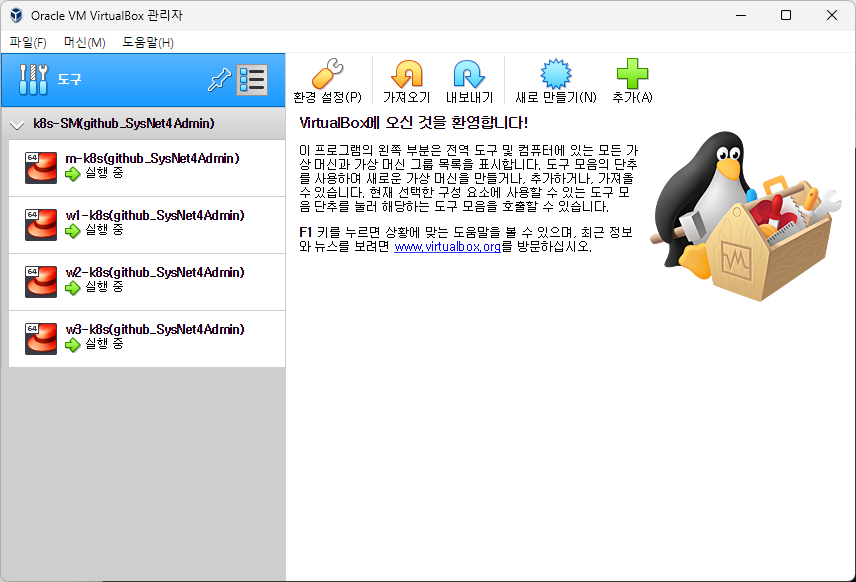Screen dimensions: 856x582
Task: Visit the www.virtualbox.org link
Action: [447, 247]
